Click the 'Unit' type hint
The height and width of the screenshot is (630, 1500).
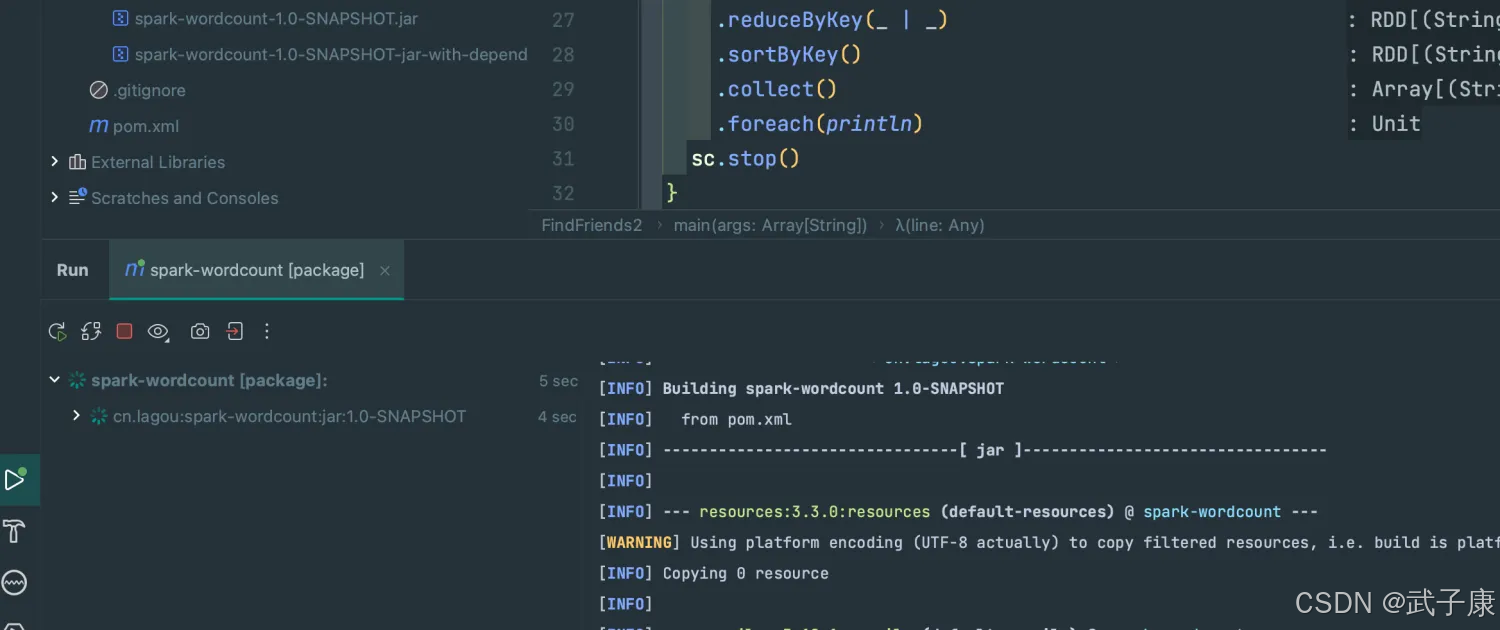point(1396,124)
